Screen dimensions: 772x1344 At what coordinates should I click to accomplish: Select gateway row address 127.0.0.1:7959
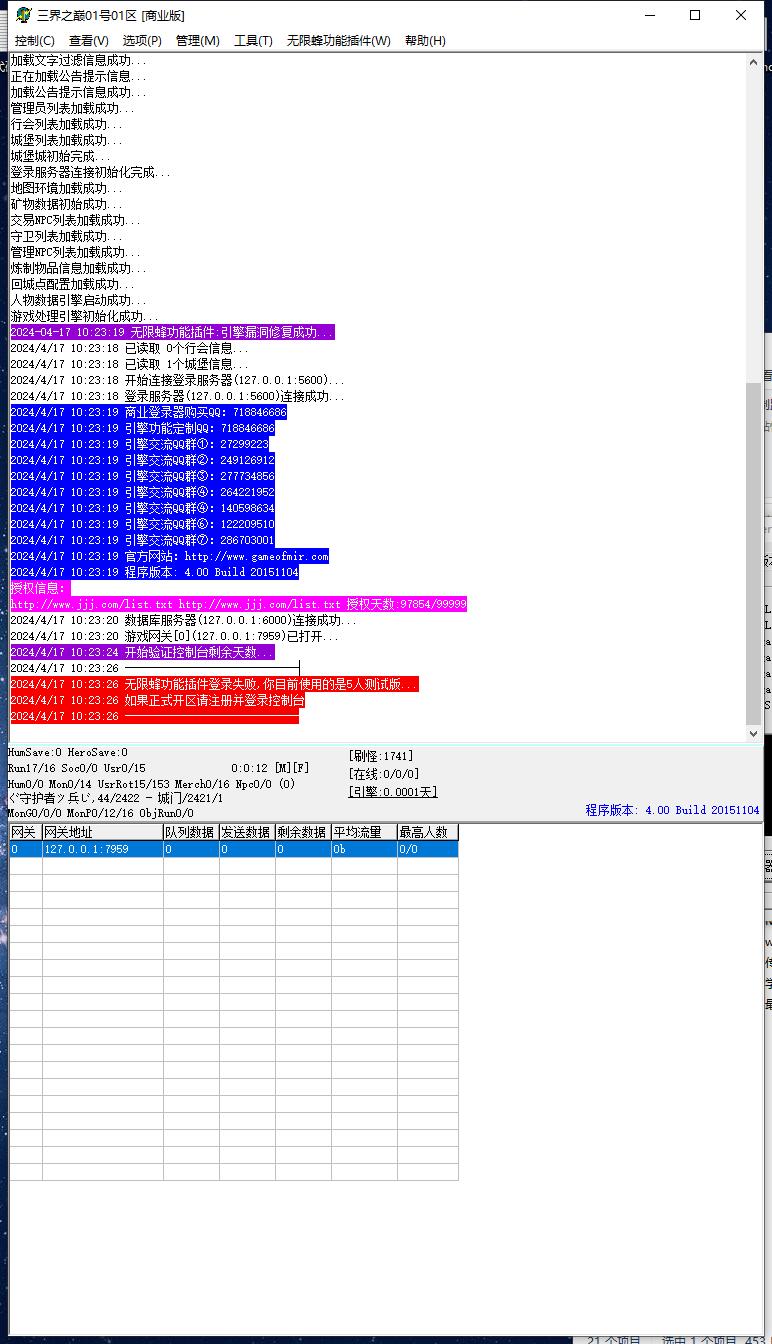coord(102,849)
